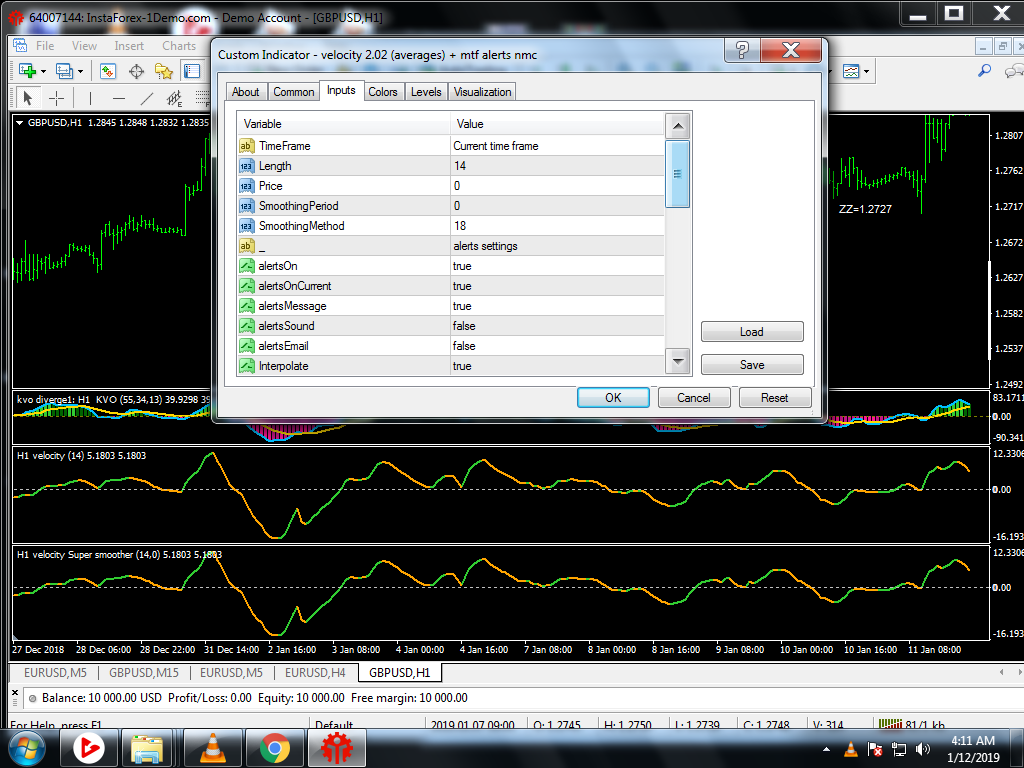
Task: Switch to the Visualization tab
Action: pyautogui.click(x=482, y=92)
